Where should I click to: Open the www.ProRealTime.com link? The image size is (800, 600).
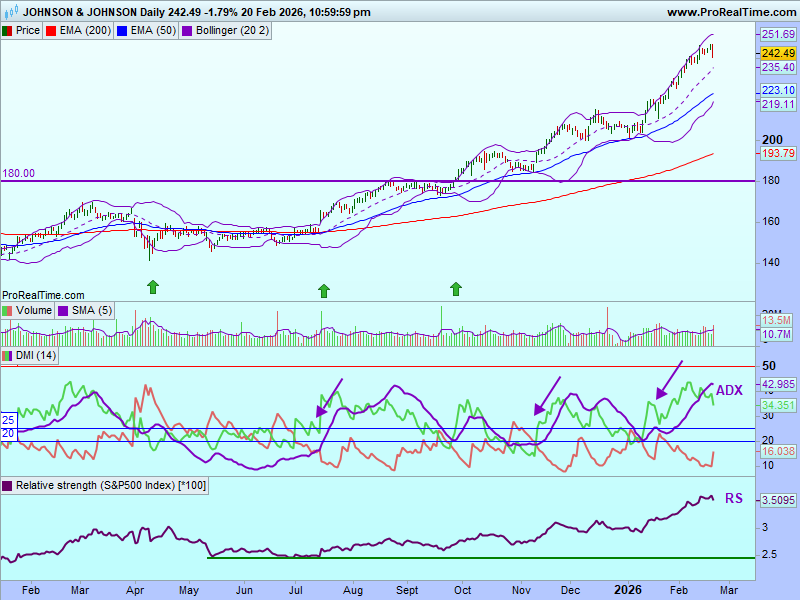pos(729,12)
